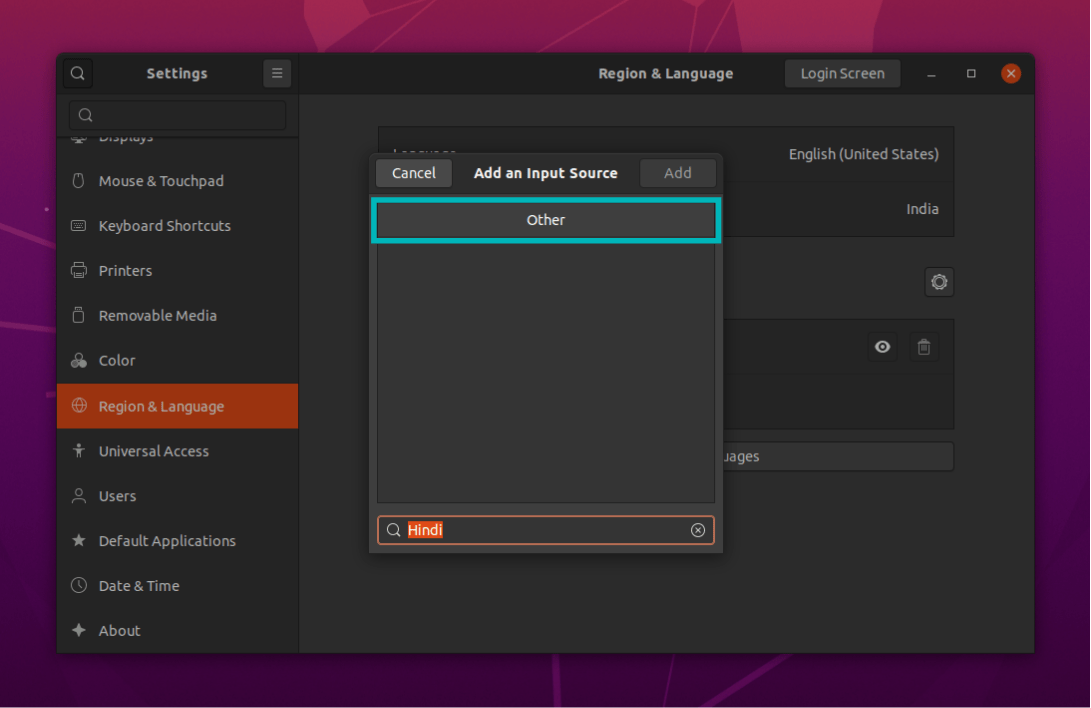Click the Add button in dialog
The height and width of the screenshot is (708, 1091).
(x=678, y=173)
